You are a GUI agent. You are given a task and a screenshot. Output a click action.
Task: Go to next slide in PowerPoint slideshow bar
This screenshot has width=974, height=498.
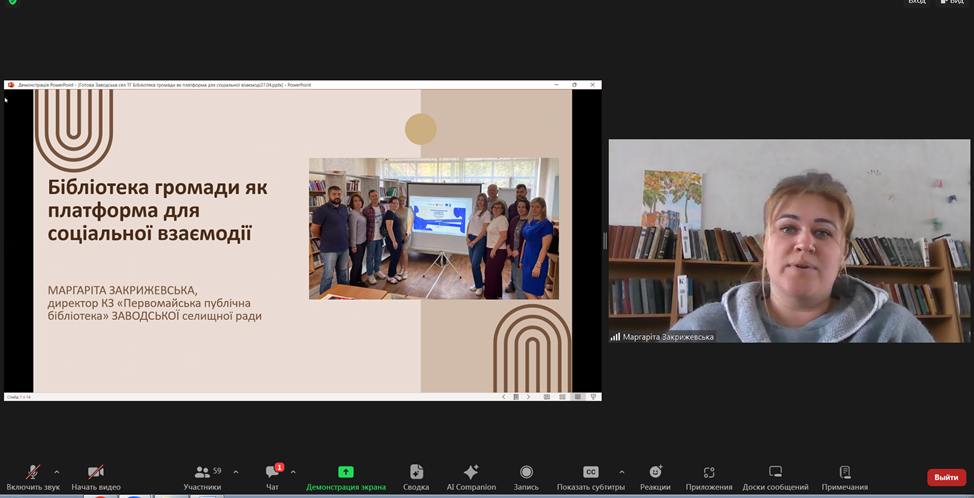[529, 397]
